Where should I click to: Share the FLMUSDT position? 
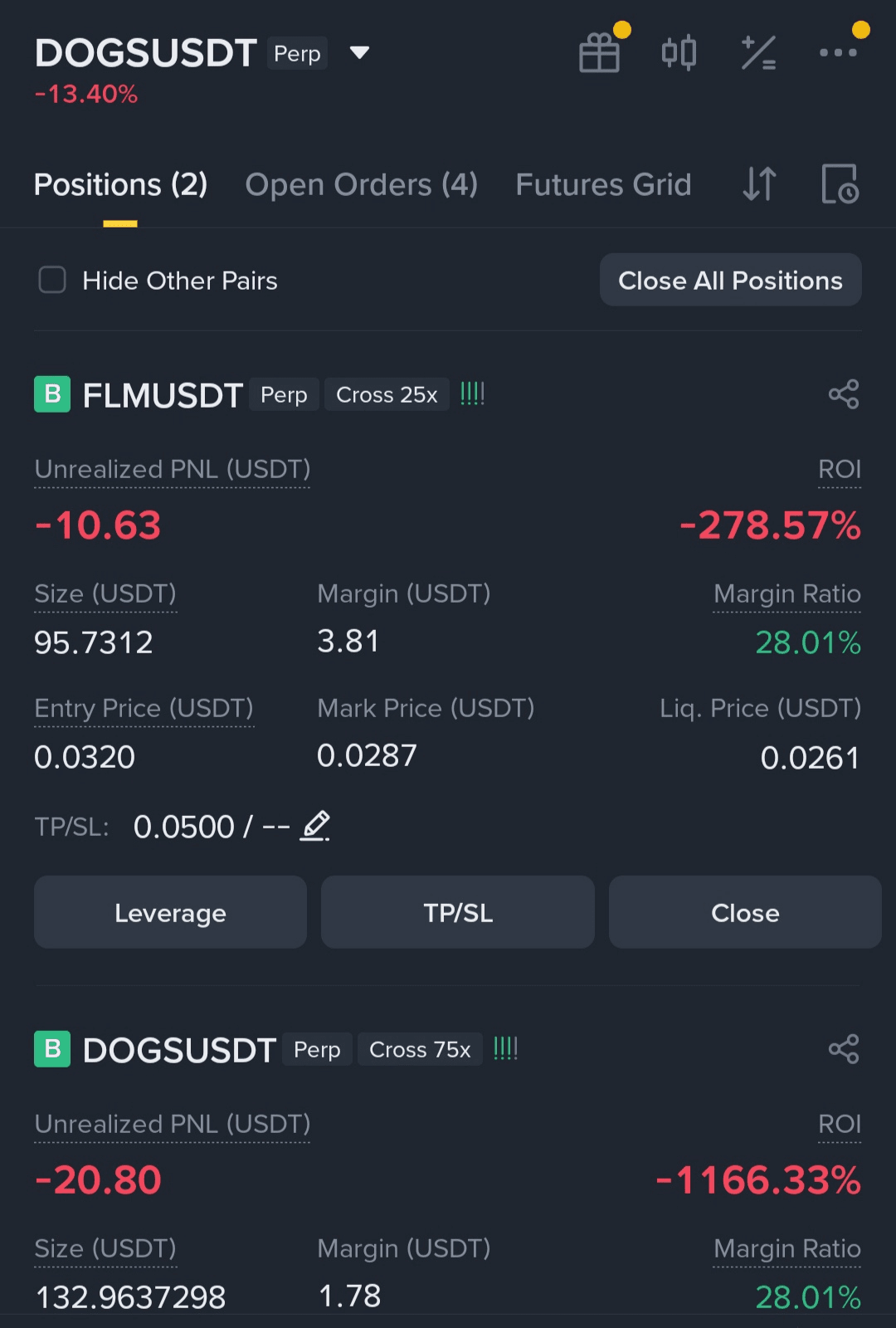(x=843, y=394)
